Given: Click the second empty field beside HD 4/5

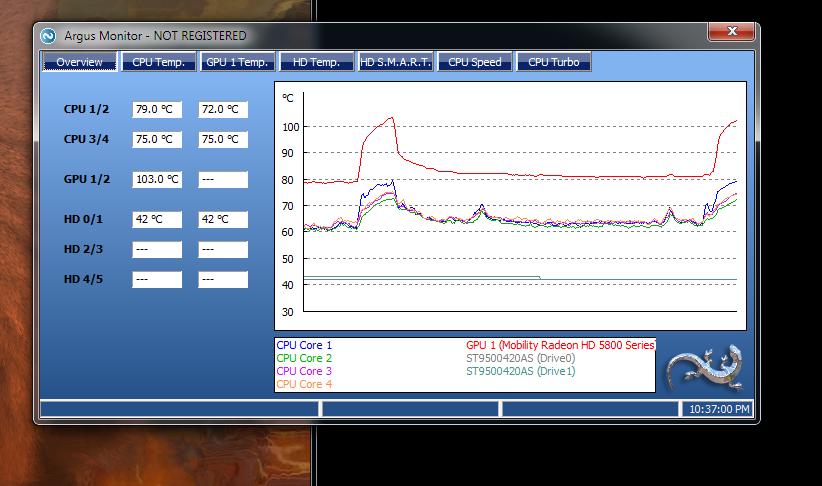Looking at the screenshot, I should pos(223,279).
